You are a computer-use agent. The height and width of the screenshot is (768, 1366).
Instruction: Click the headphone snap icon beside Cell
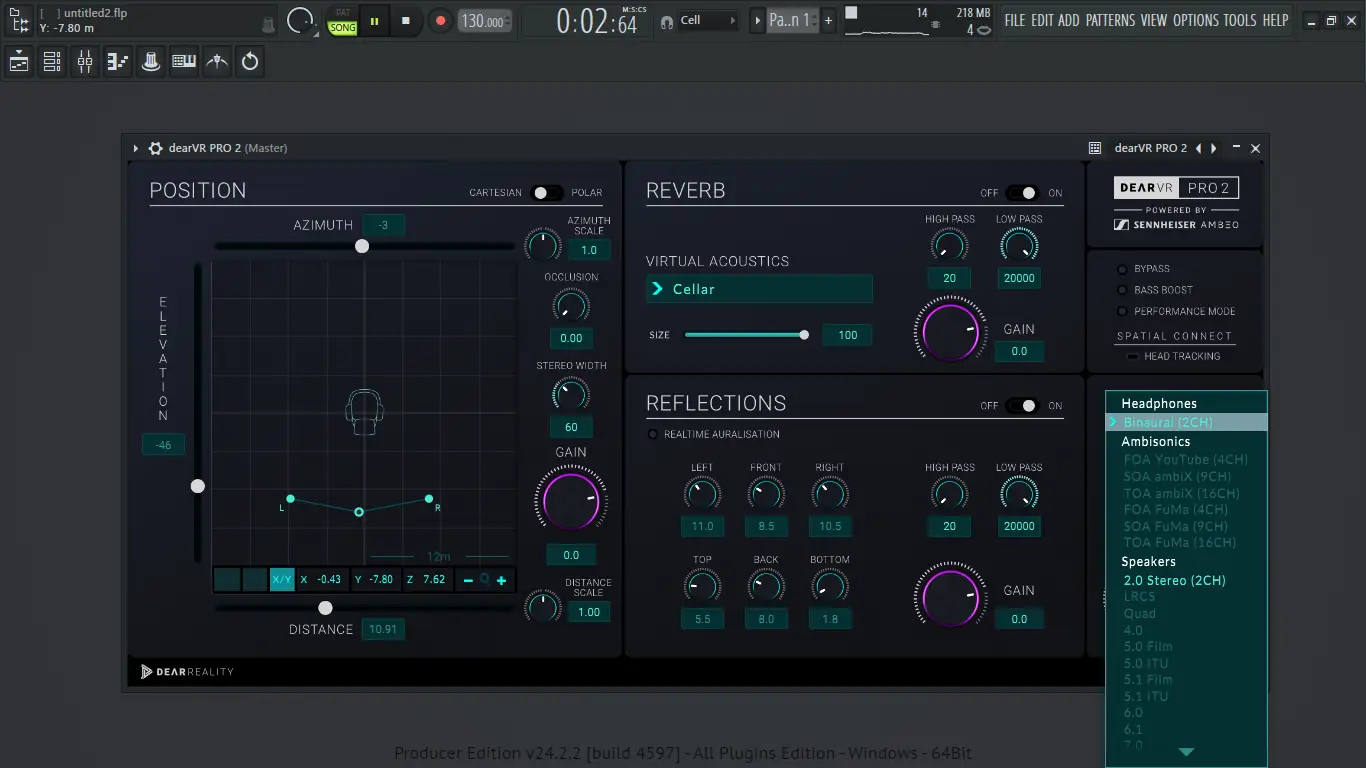click(667, 21)
